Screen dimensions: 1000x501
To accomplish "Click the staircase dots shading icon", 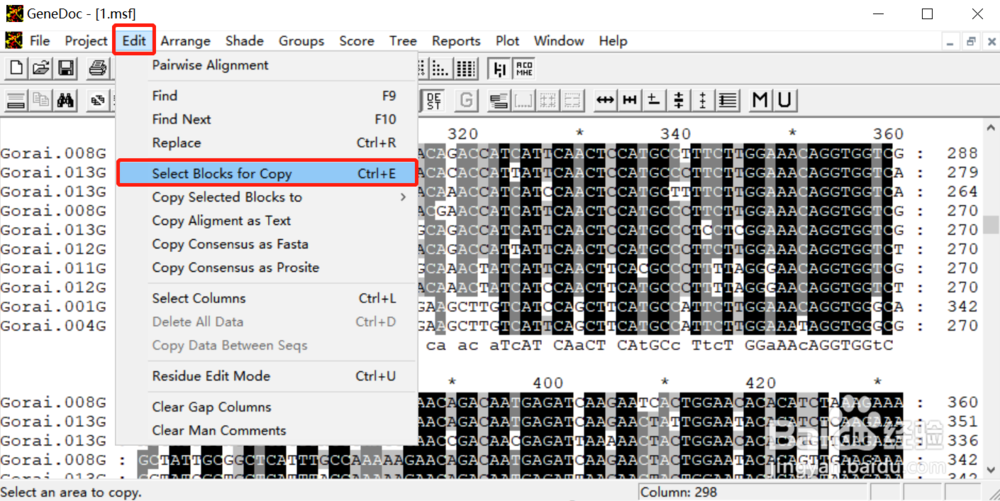I will coord(439,68).
